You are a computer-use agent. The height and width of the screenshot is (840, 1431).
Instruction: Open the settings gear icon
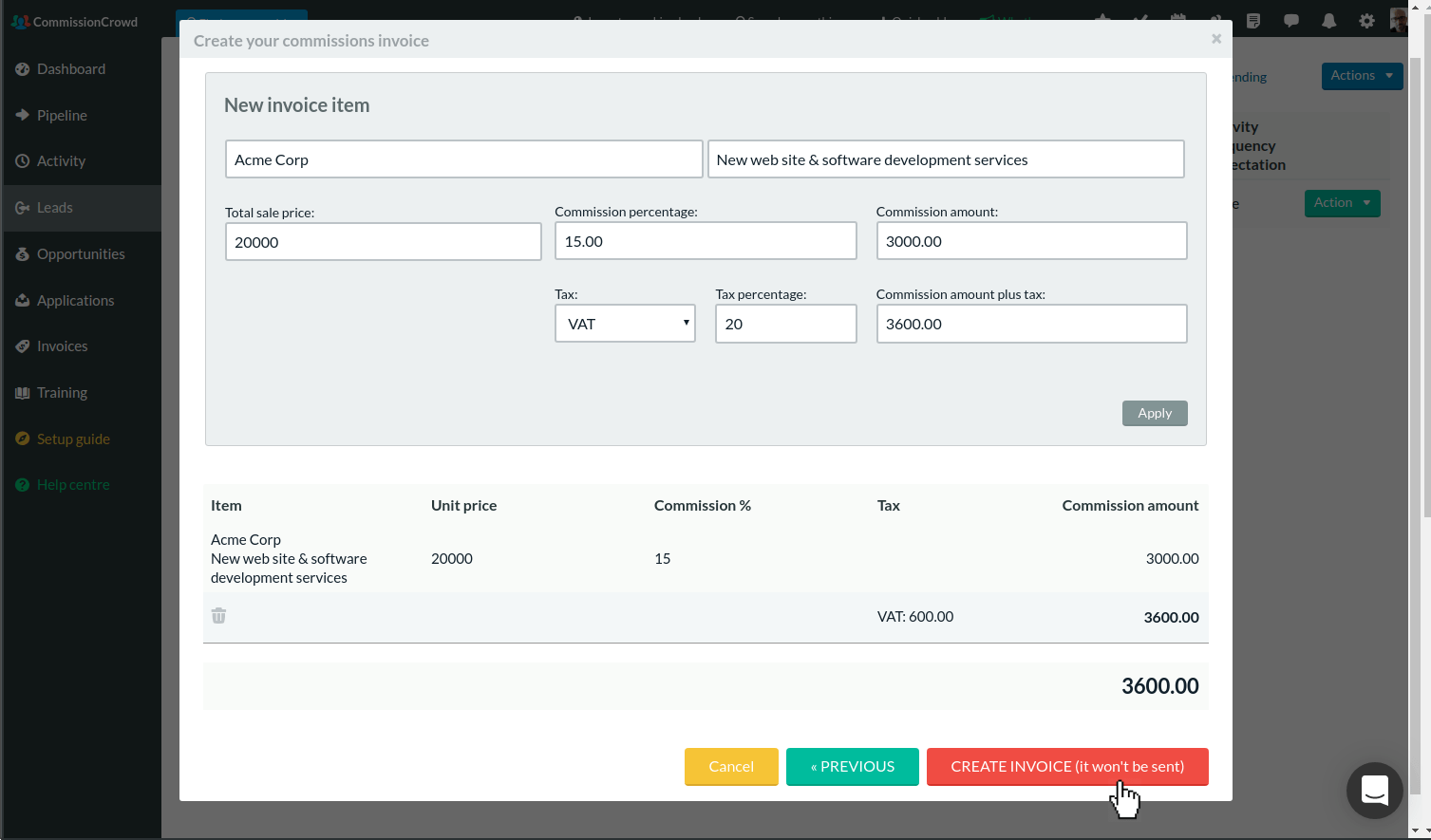coord(1366,20)
